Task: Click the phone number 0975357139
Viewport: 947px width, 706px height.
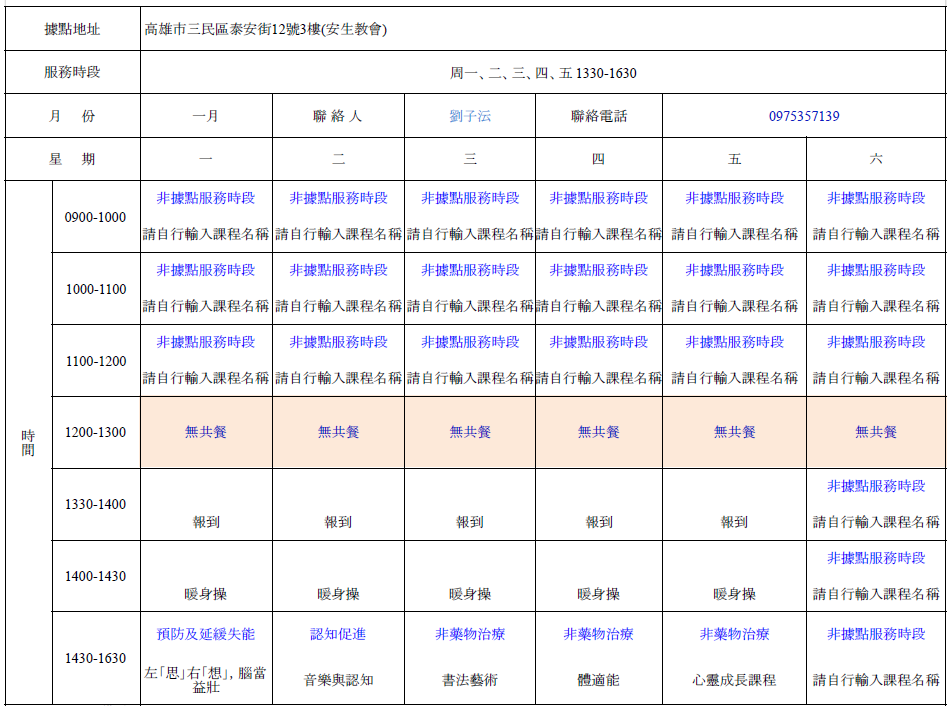Action: (x=804, y=116)
